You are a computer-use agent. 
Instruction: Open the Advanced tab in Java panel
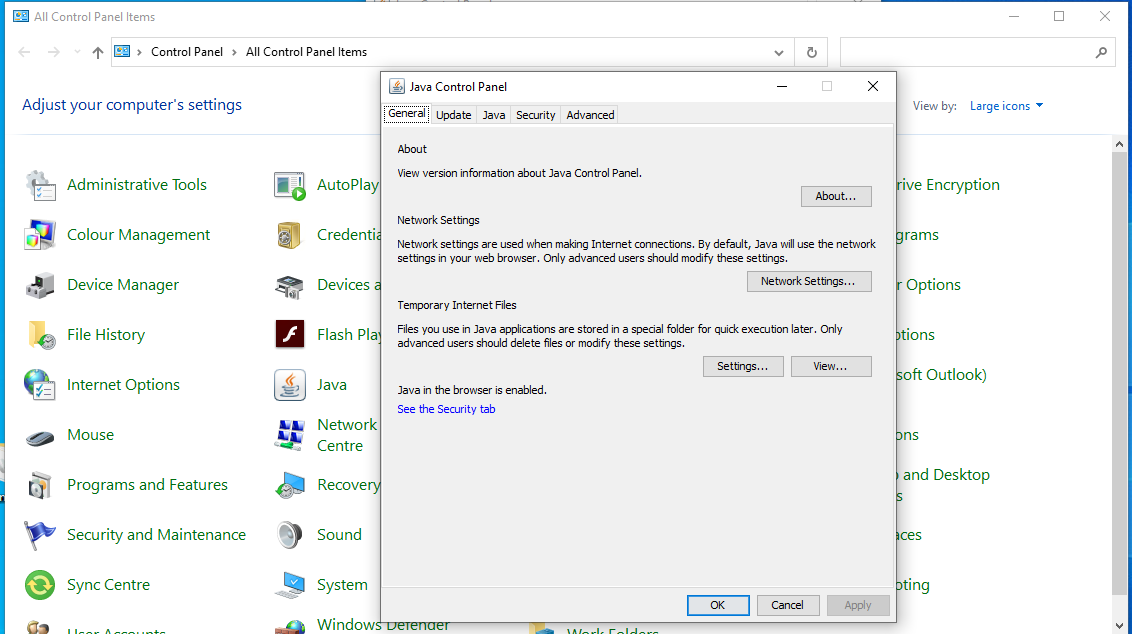tap(590, 115)
